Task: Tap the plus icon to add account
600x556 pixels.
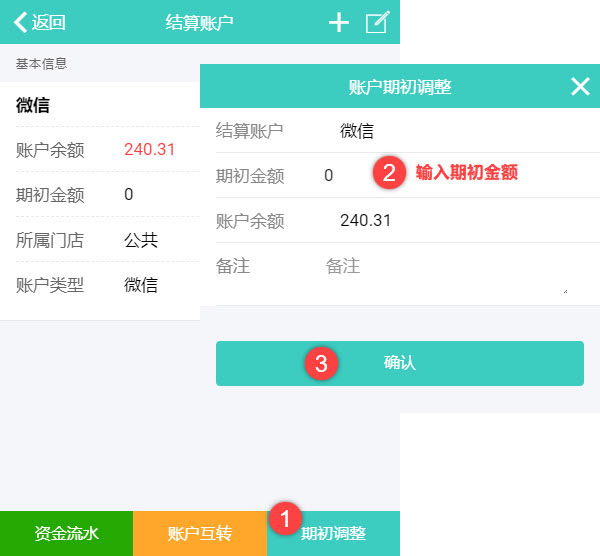Action: pyautogui.click(x=339, y=23)
